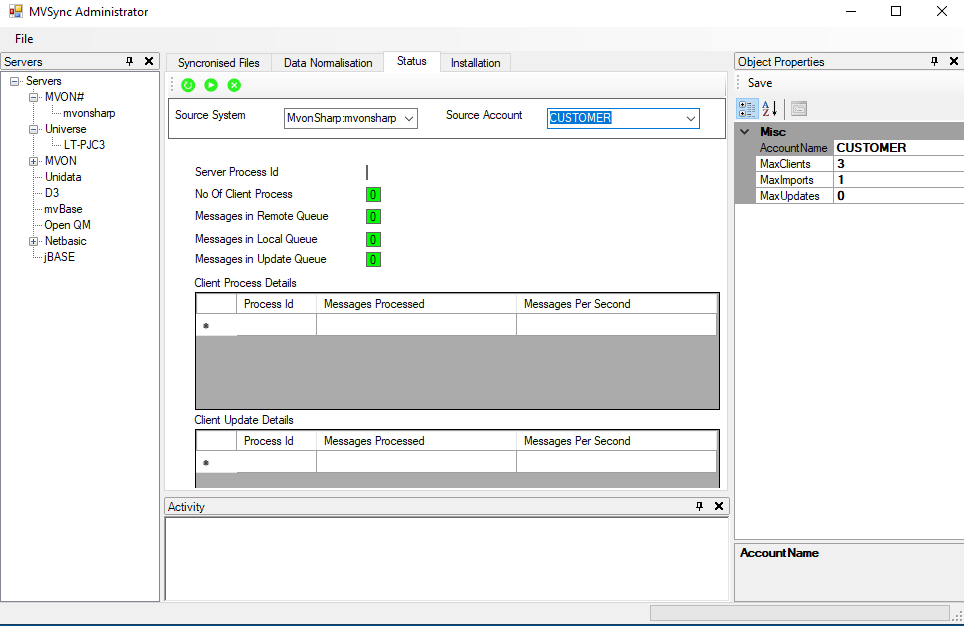Select mvBase in server tree
Image resolution: width=964 pixels, height=626 pixels.
(x=63, y=209)
